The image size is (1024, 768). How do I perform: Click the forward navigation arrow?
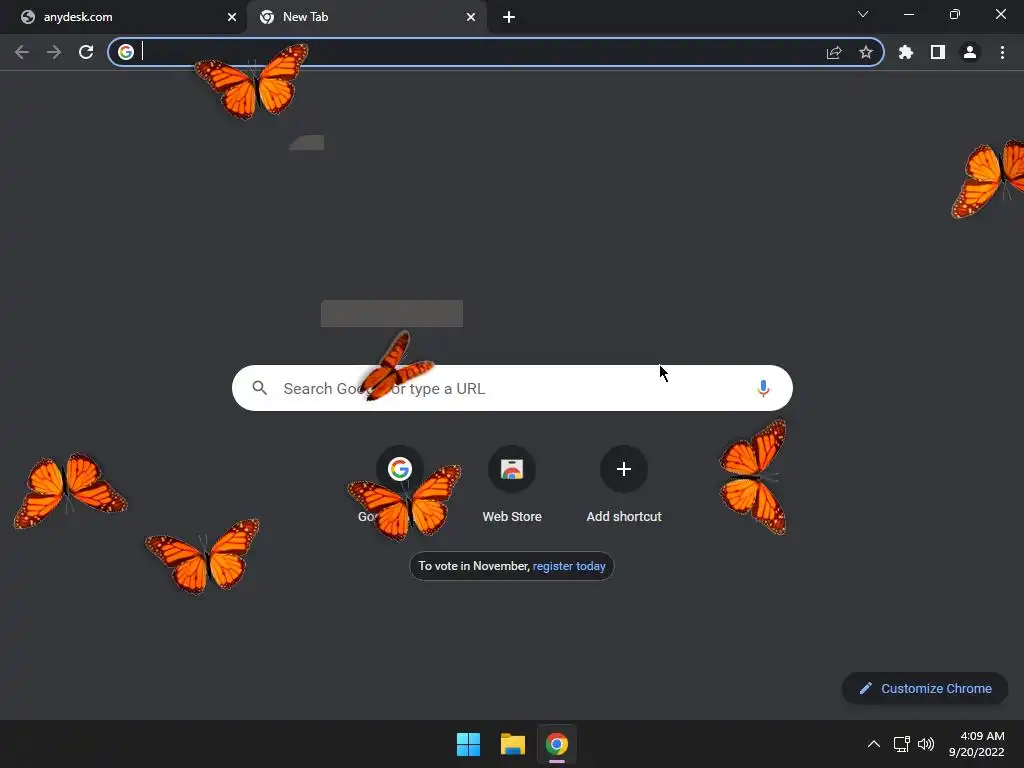54,52
